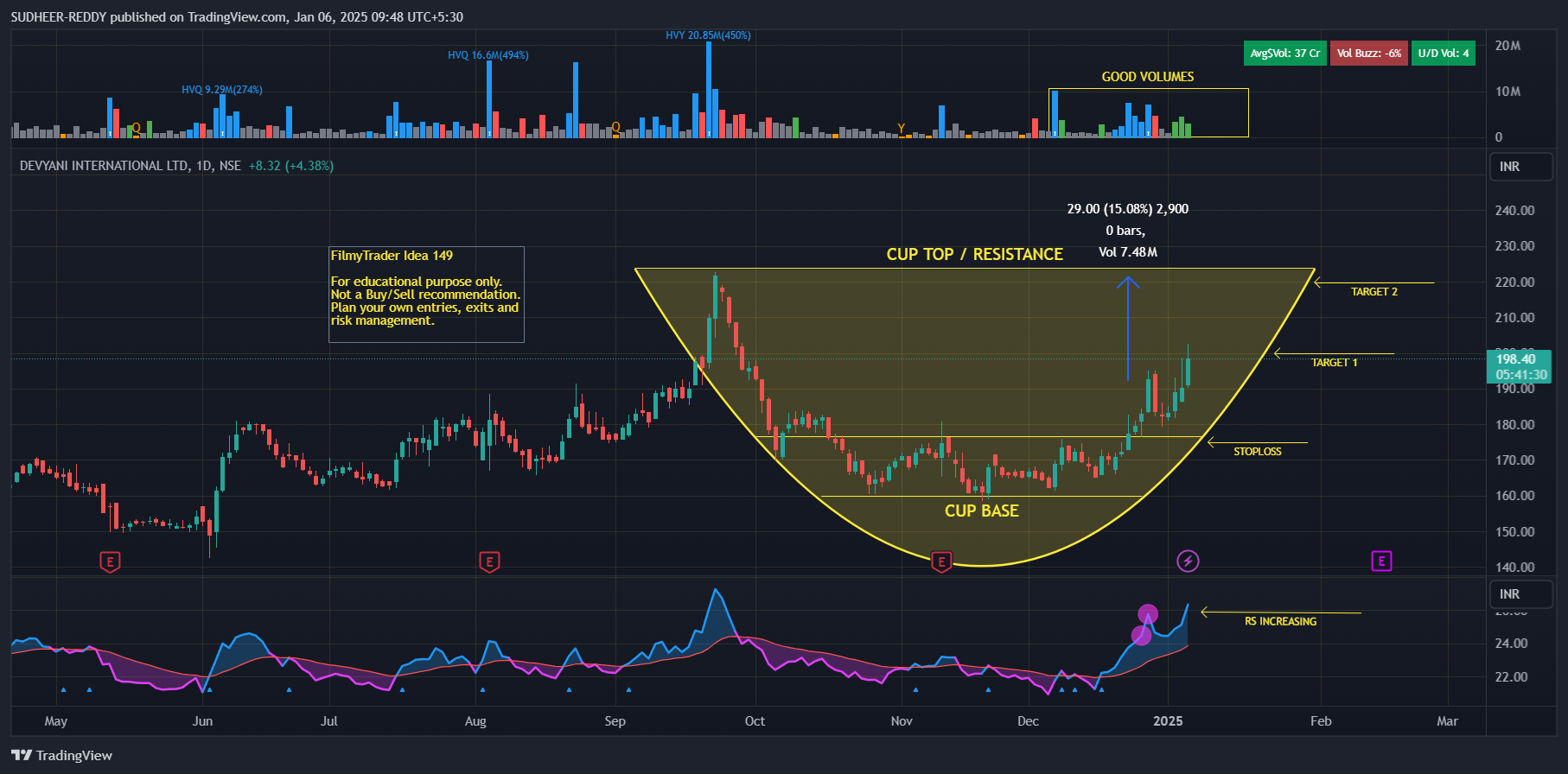
Task: Select the TARGET 2 label
Action: tap(1374, 292)
